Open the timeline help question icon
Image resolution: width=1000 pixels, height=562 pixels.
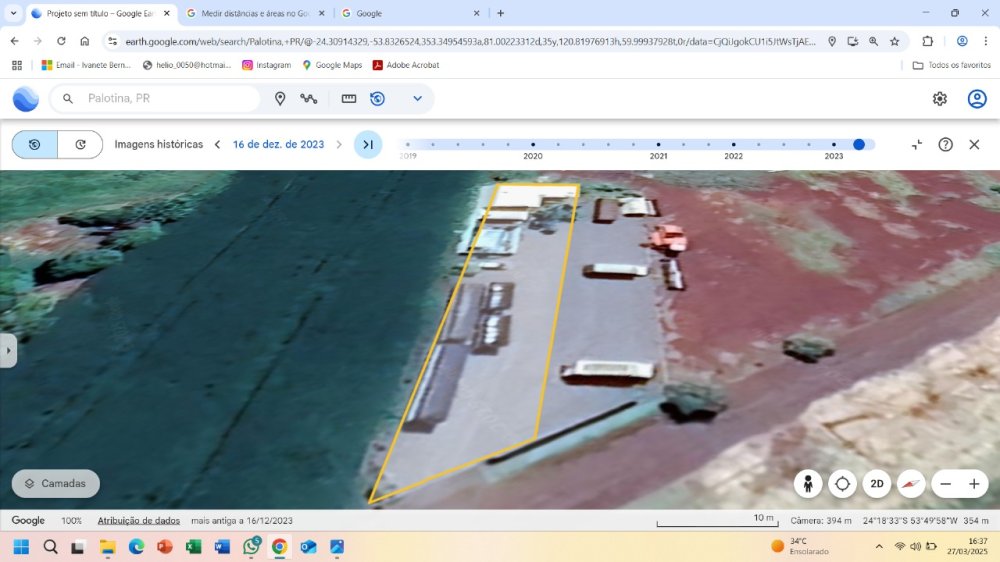point(945,144)
